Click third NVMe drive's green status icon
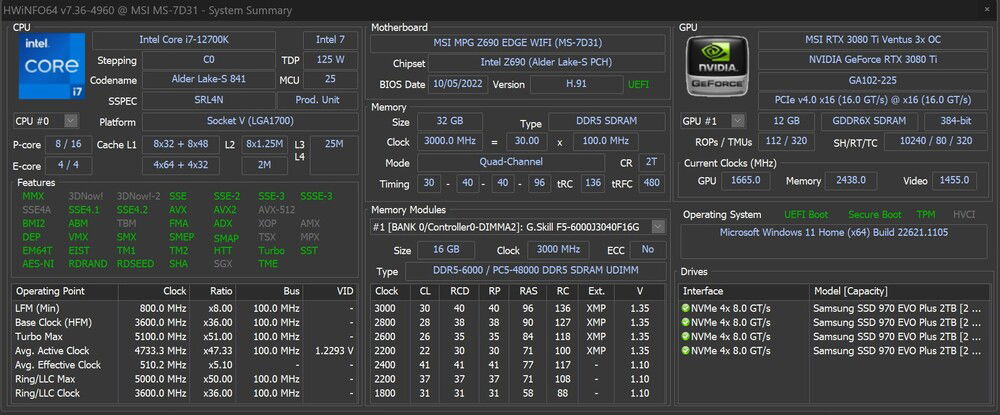This screenshot has height=415, width=1000. [686, 336]
